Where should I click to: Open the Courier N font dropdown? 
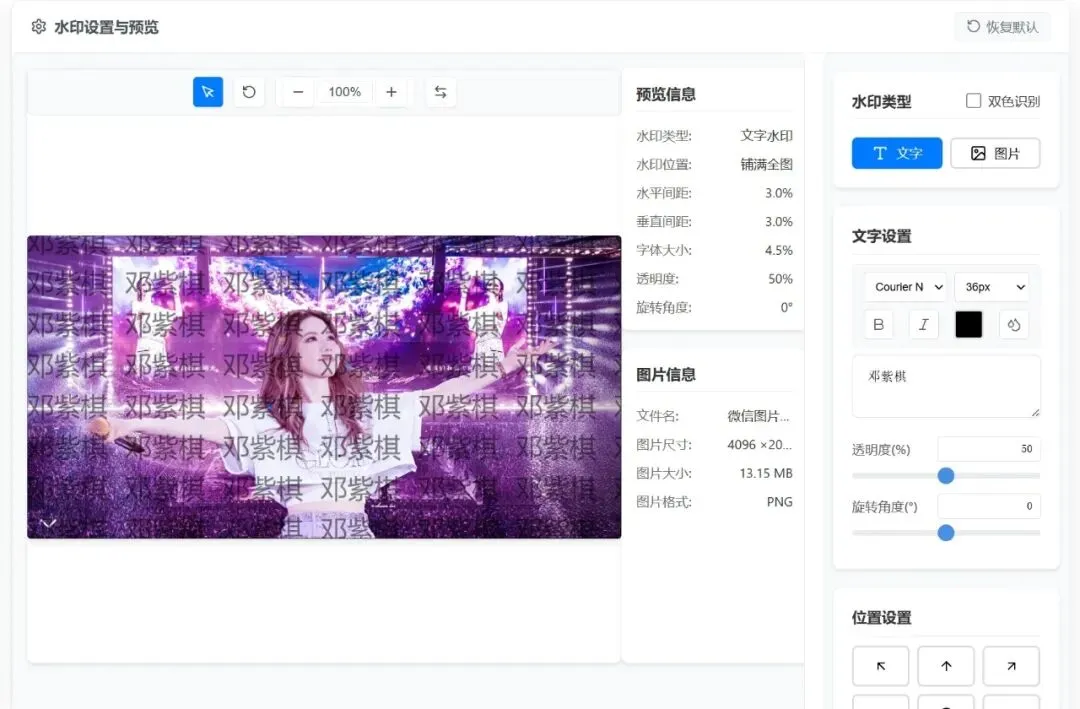[x=906, y=287]
